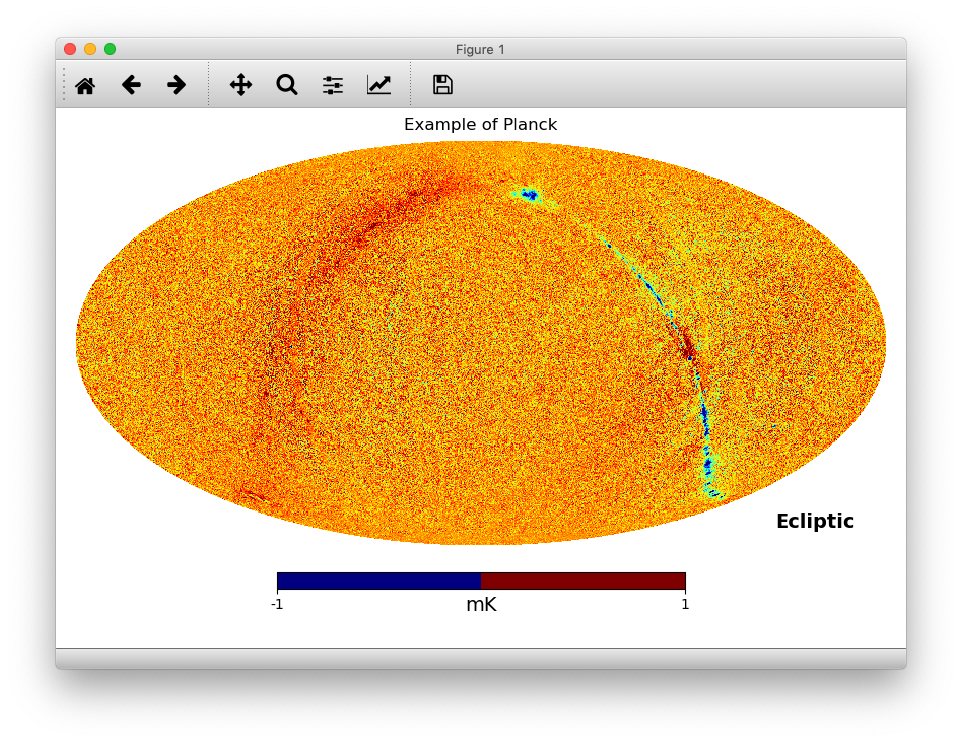Open the figure options line editor
The height and width of the screenshot is (743, 962).
click(x=379, y=85)
